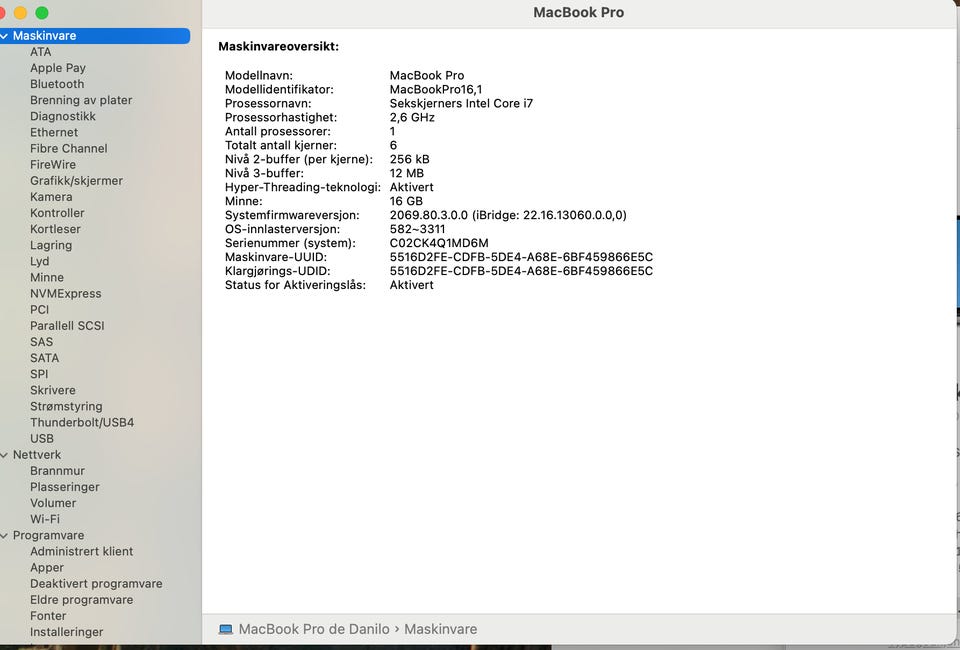
Task: Select Plasseringer
Action: [64, 487]
